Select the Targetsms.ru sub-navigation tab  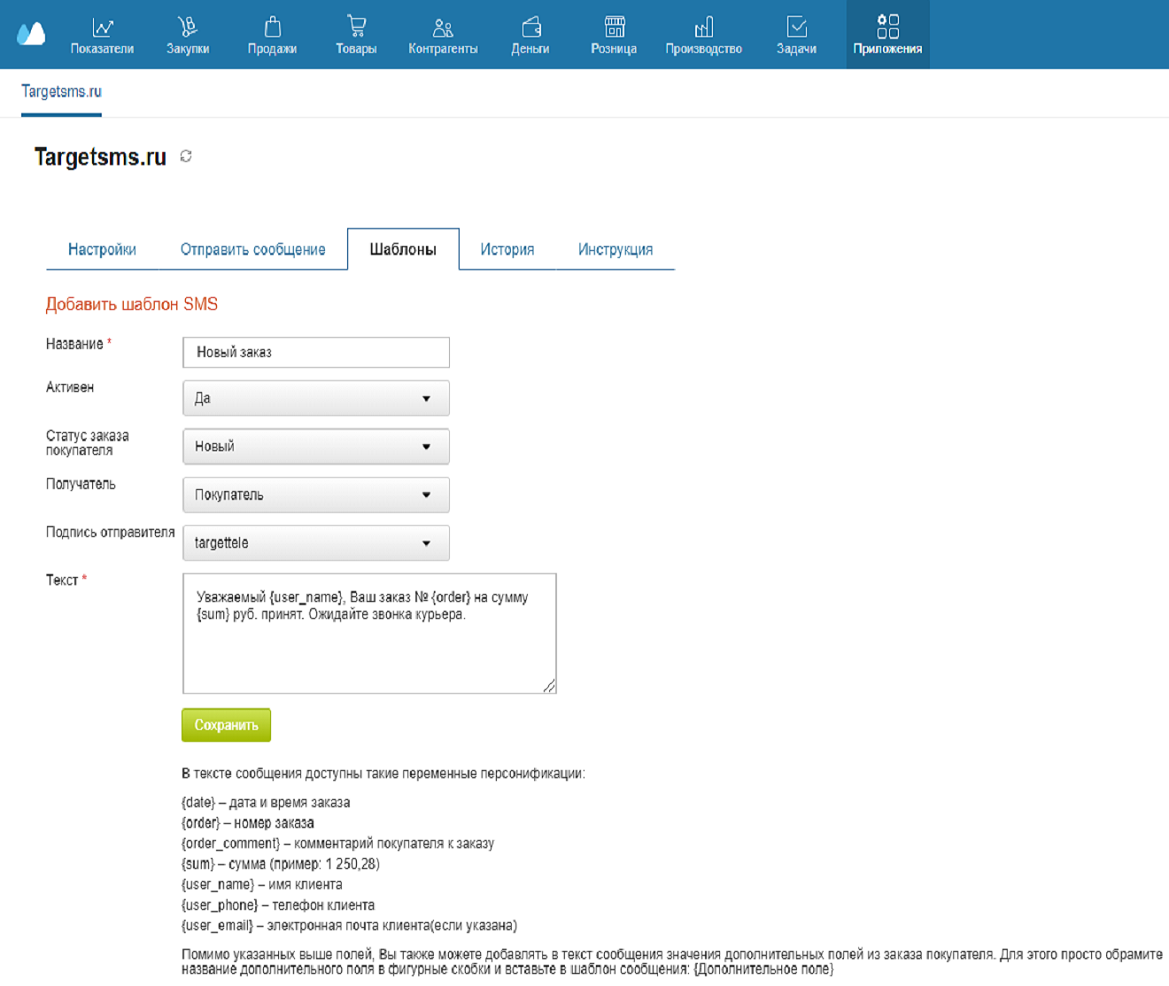point(61,92)
